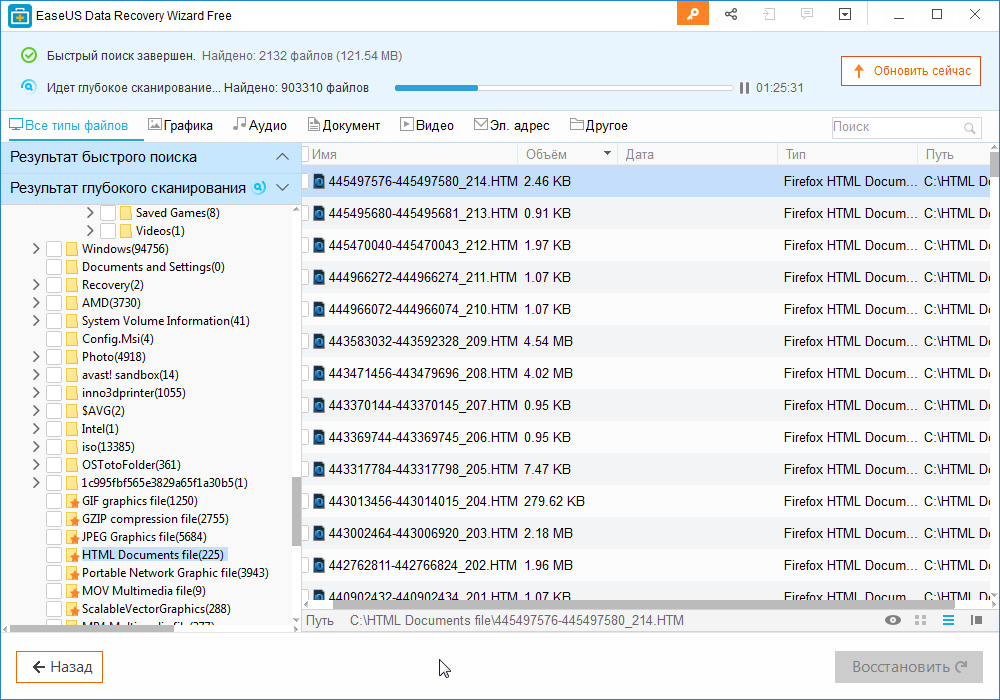Viewport: 1000px width, 700px height.
Task: Switch to the Другое tab
Action: [599, 126]
